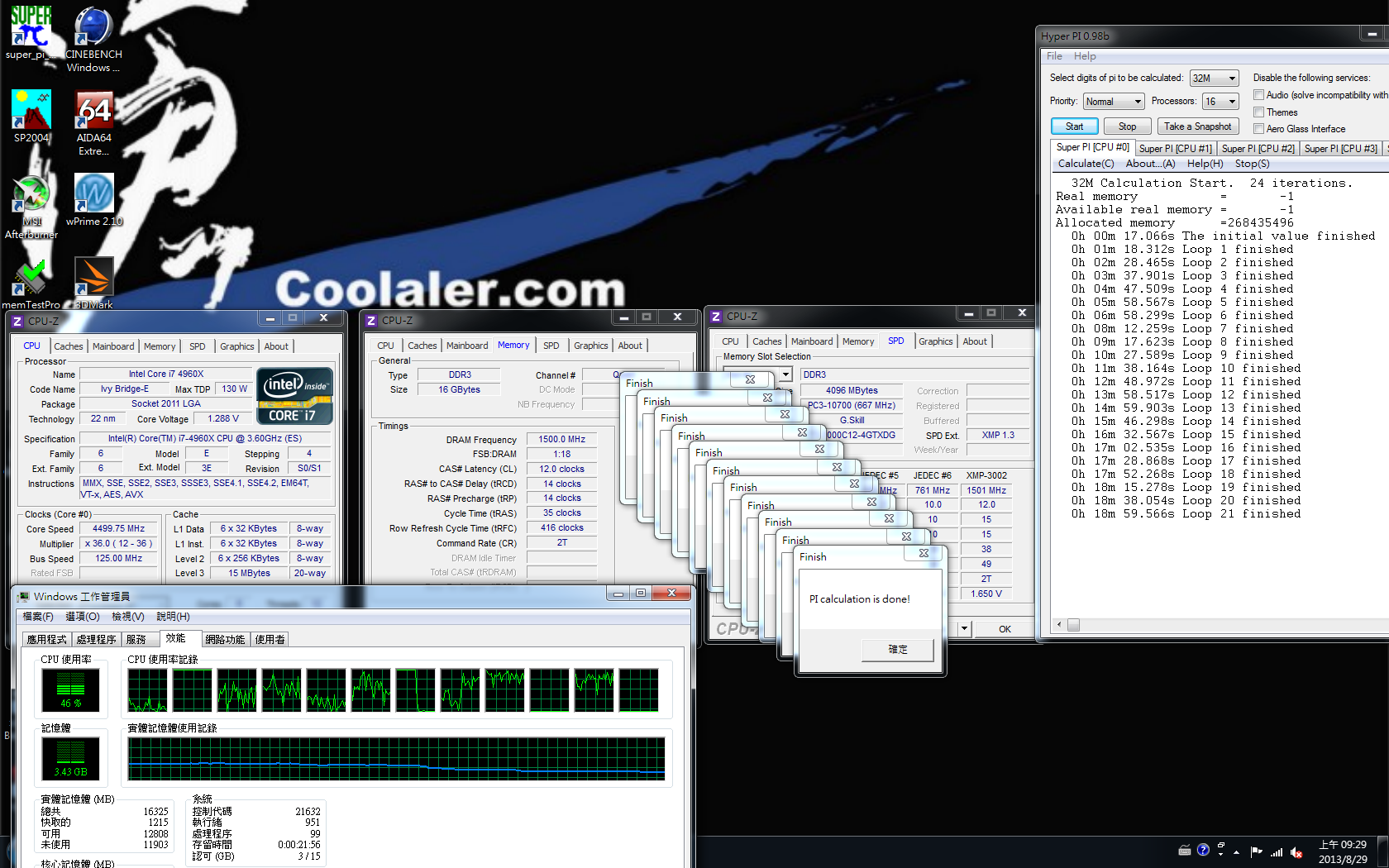
Task: Show hidden tray icons arrow
Action: 1237,851
